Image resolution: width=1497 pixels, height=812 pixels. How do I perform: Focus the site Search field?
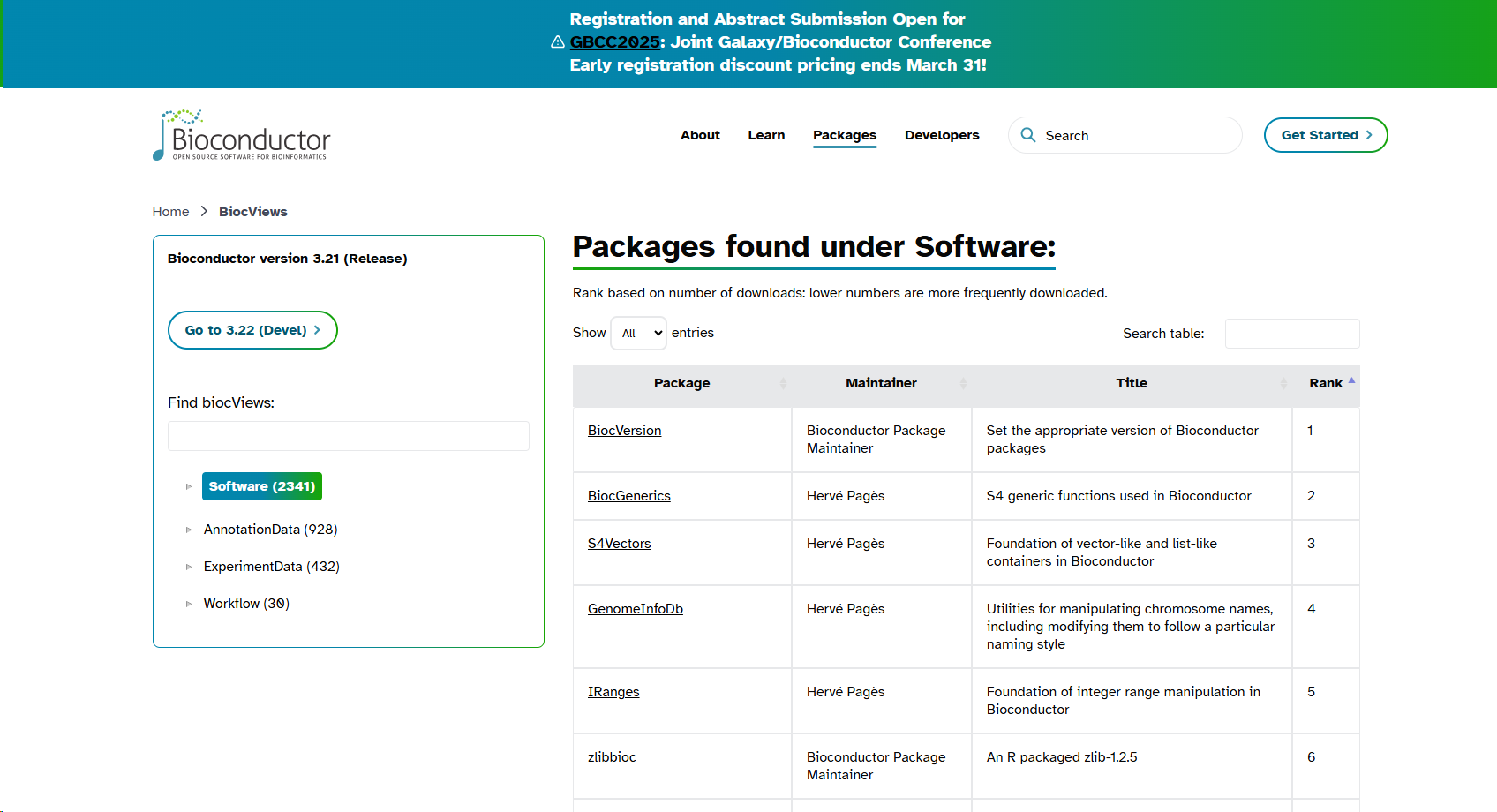[1125, 135]
